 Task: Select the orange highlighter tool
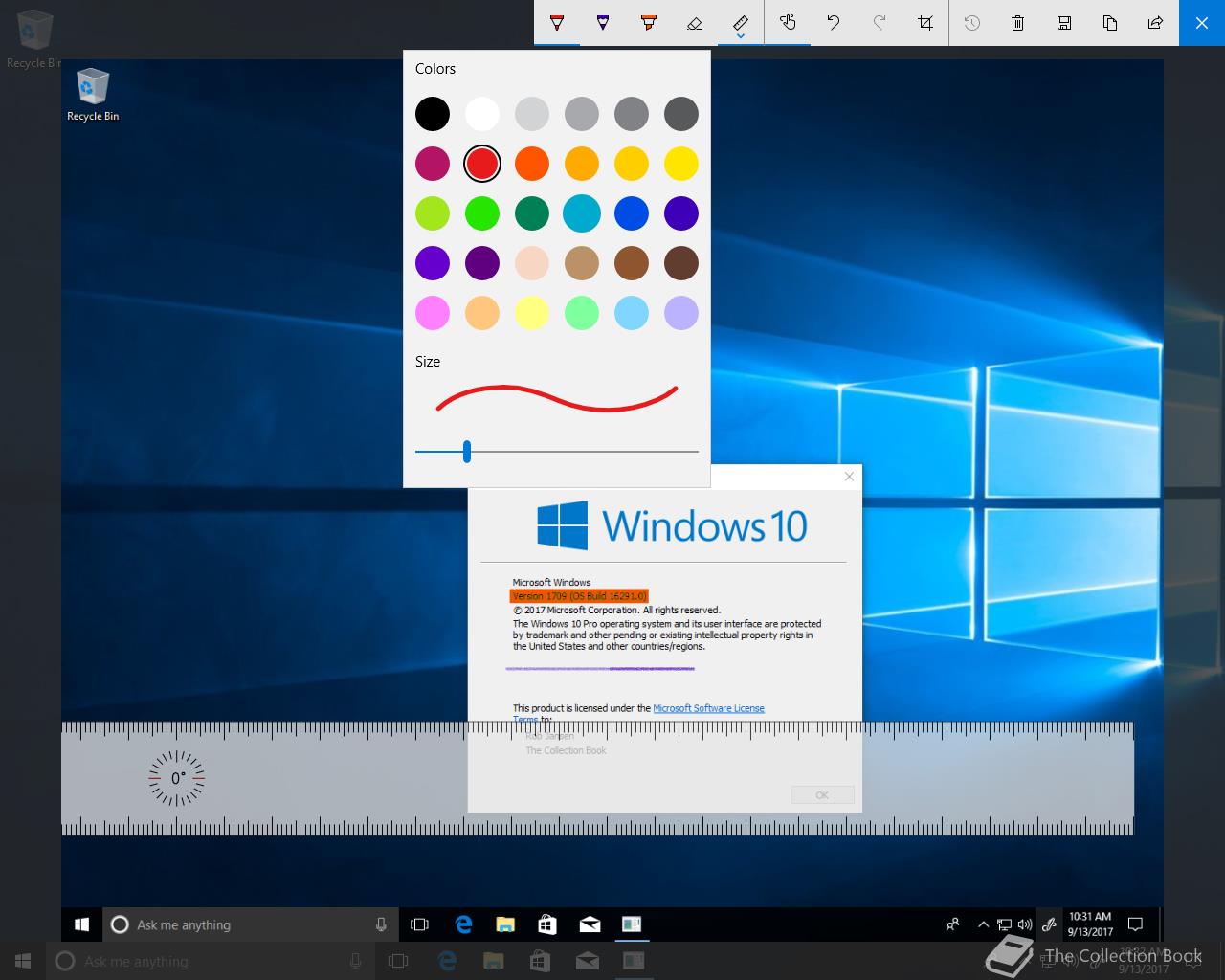point(649,22)
